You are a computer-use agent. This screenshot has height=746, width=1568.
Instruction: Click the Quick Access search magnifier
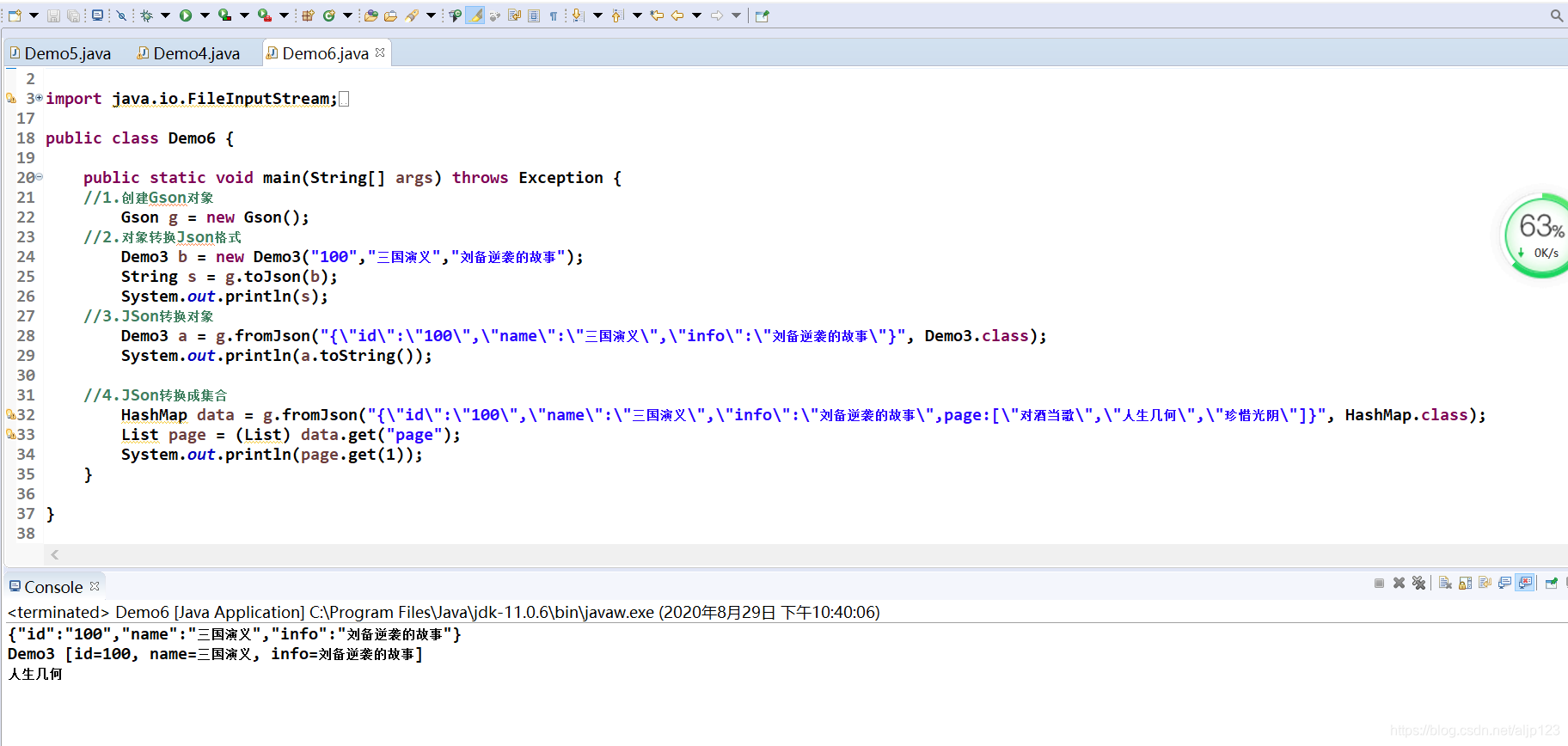point(1557,15)
